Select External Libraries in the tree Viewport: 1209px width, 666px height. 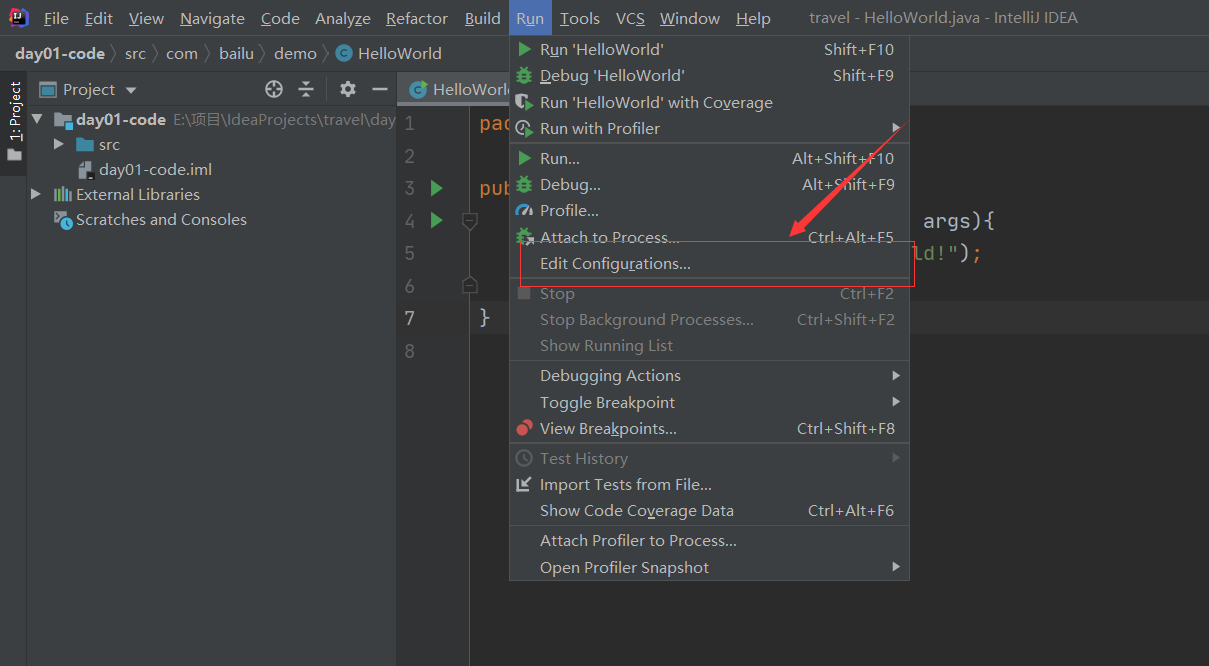[x=127, y=194]
